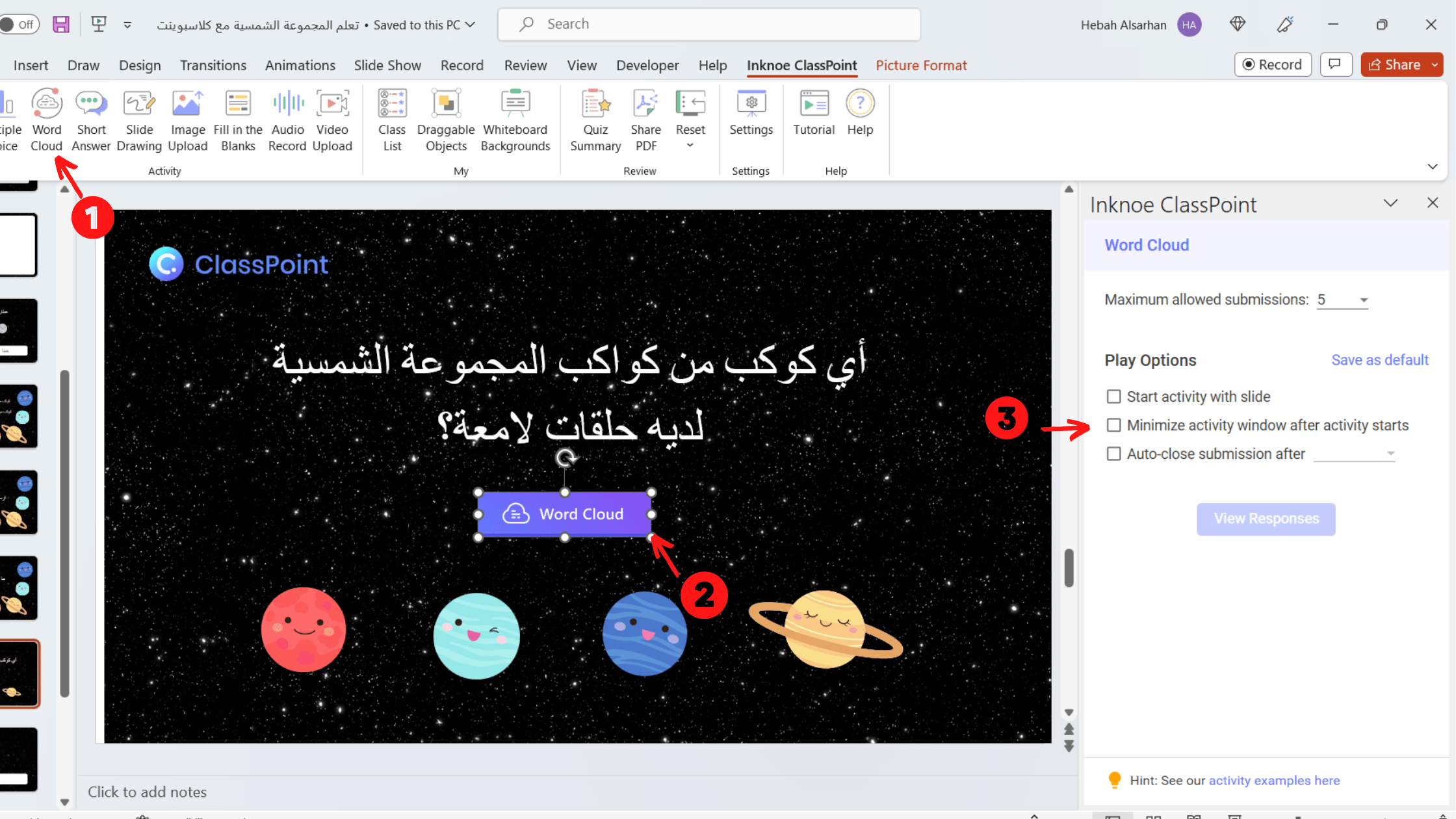Click the View Responses button
Screen dimensions: 1456x819
pos(1266,519)
